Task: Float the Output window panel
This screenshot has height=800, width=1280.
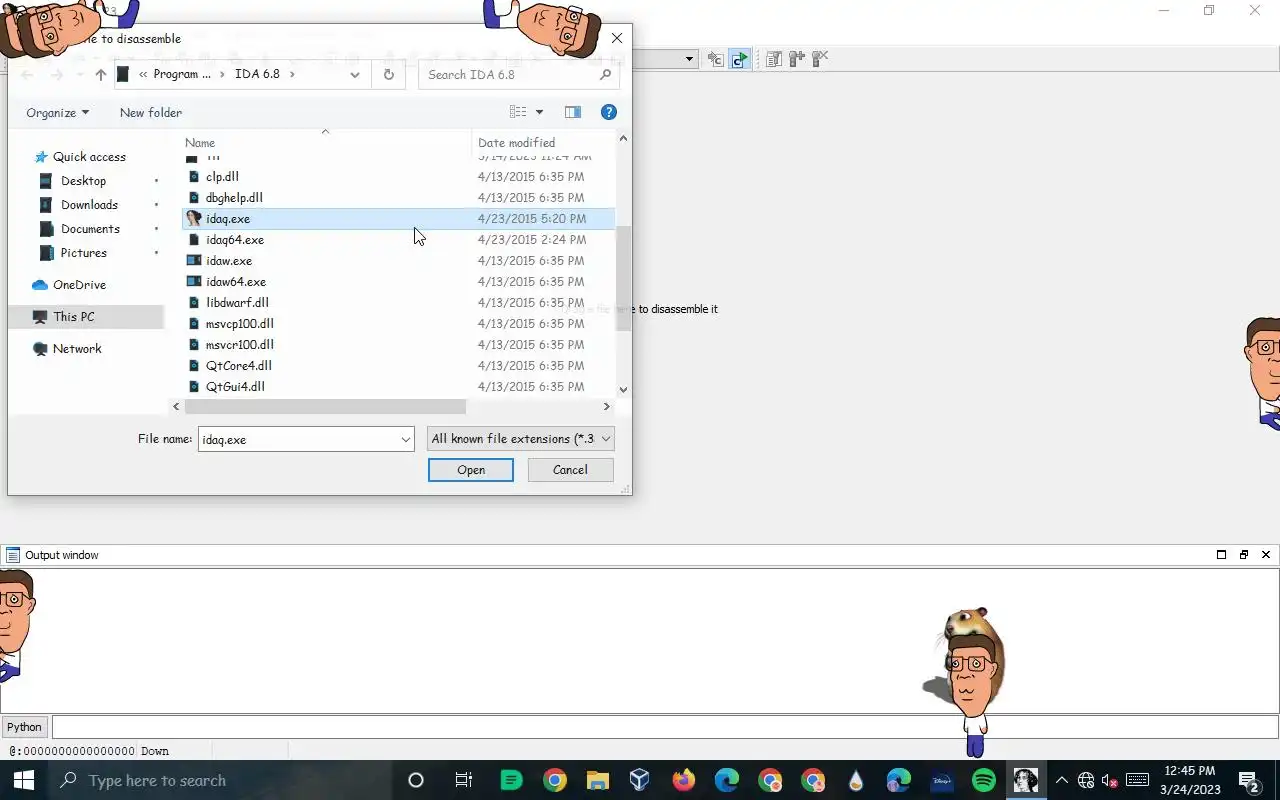Action: tap(1244, 555)
